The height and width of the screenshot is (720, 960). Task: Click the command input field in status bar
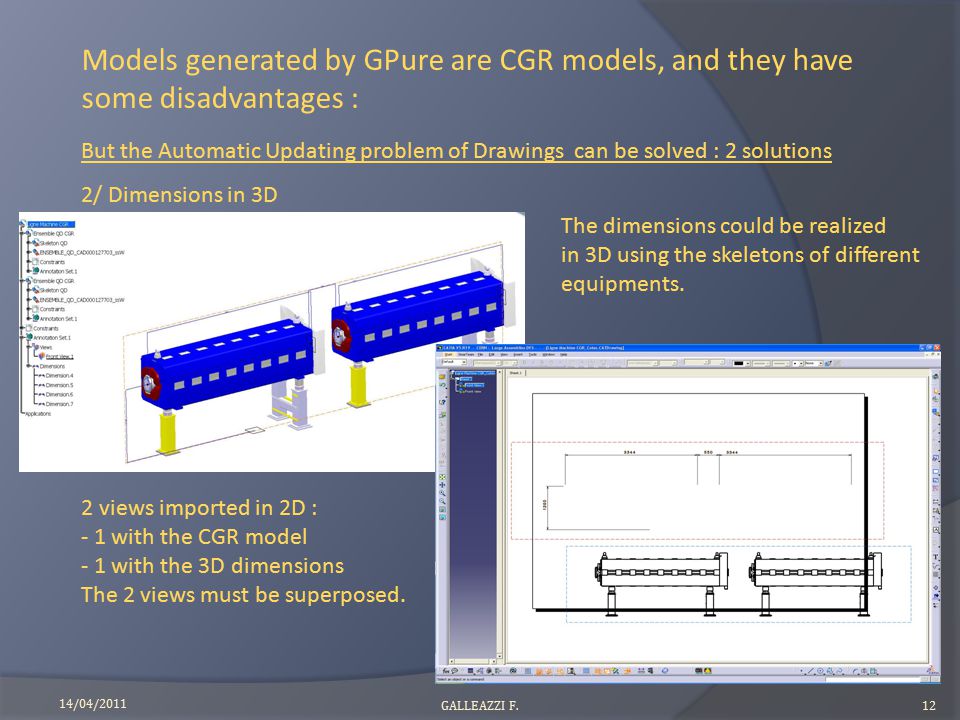coord(872,680)
